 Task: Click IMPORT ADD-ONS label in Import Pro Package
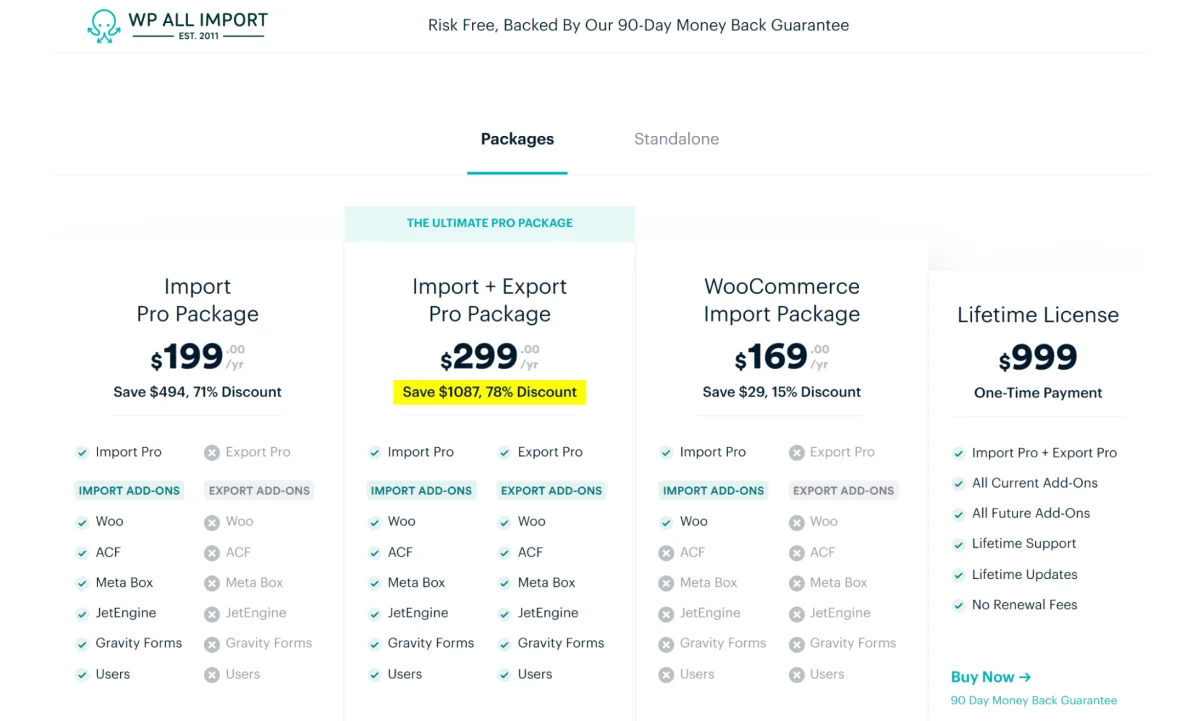click(x=129, y=491)
